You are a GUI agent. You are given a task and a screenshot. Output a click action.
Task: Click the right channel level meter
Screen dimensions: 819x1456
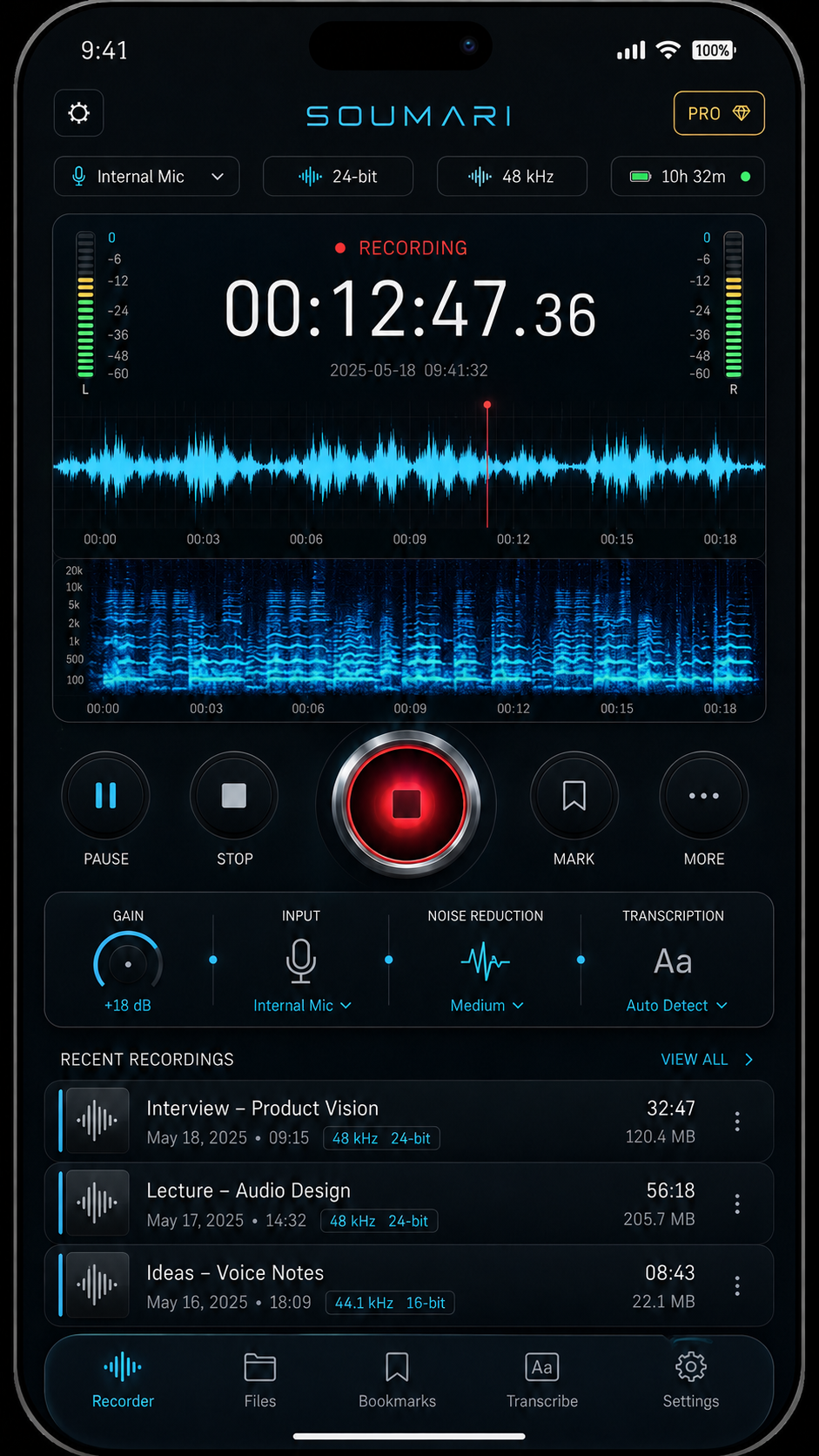point(733,305)
